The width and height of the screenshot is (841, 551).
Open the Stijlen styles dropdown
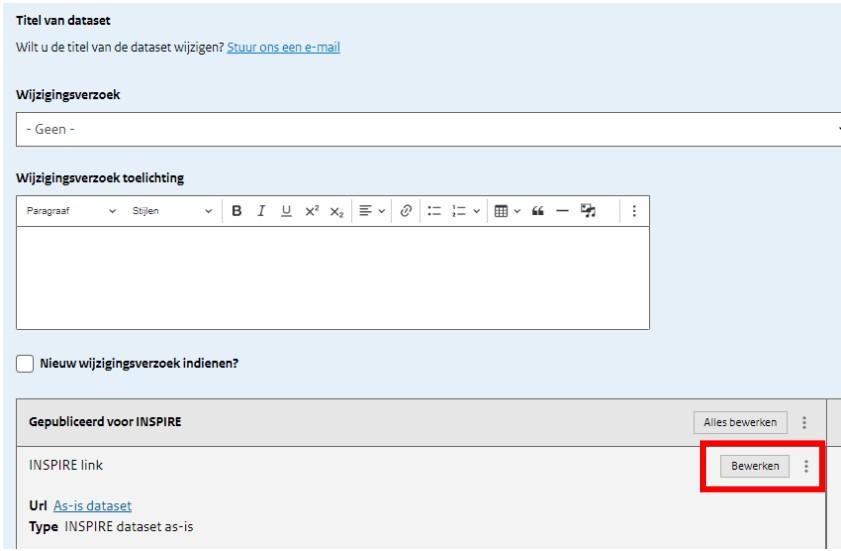[x=172, y=211]
